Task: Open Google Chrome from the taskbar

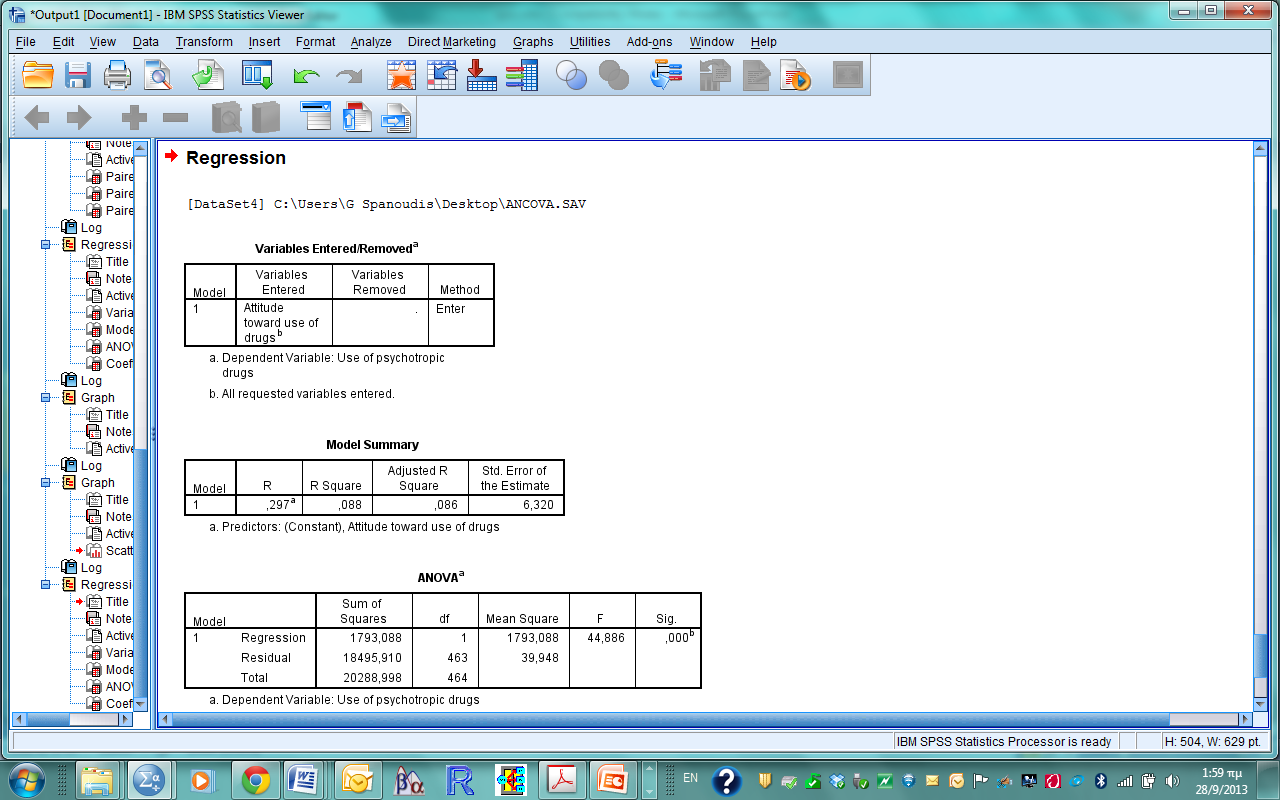Action: coord(255,780)
